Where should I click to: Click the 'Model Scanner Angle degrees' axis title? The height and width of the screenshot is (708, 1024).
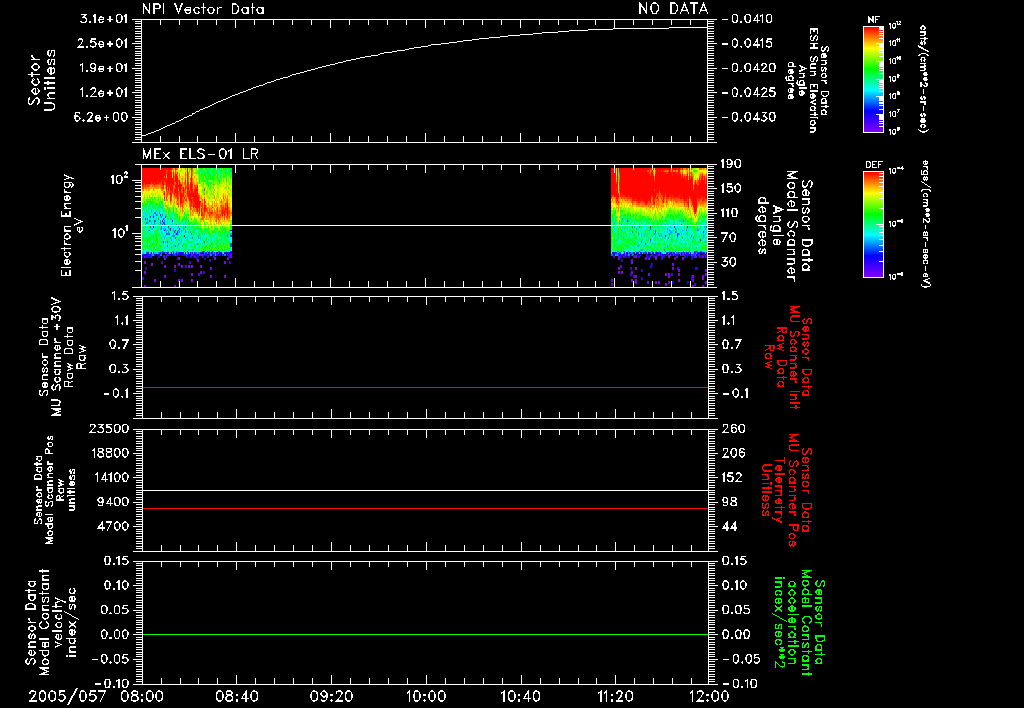pos(784,226)
